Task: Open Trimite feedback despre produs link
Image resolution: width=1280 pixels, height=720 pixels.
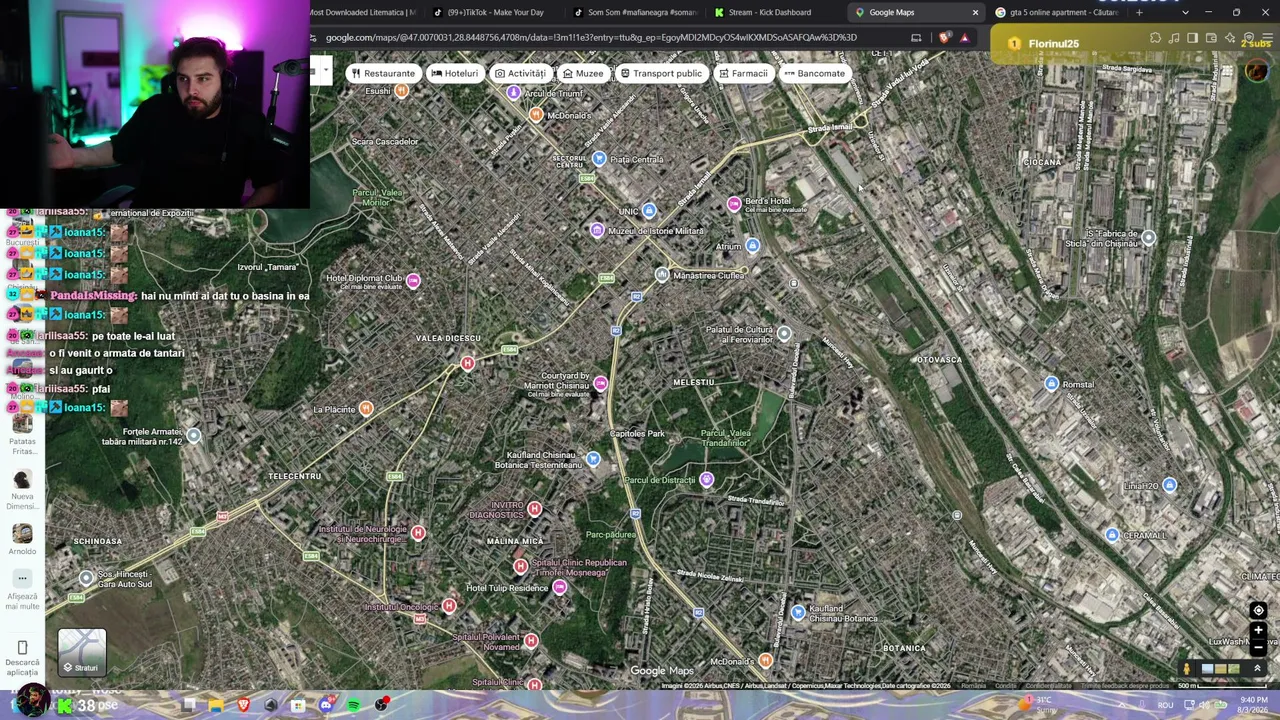Action: coord(1124,686)
